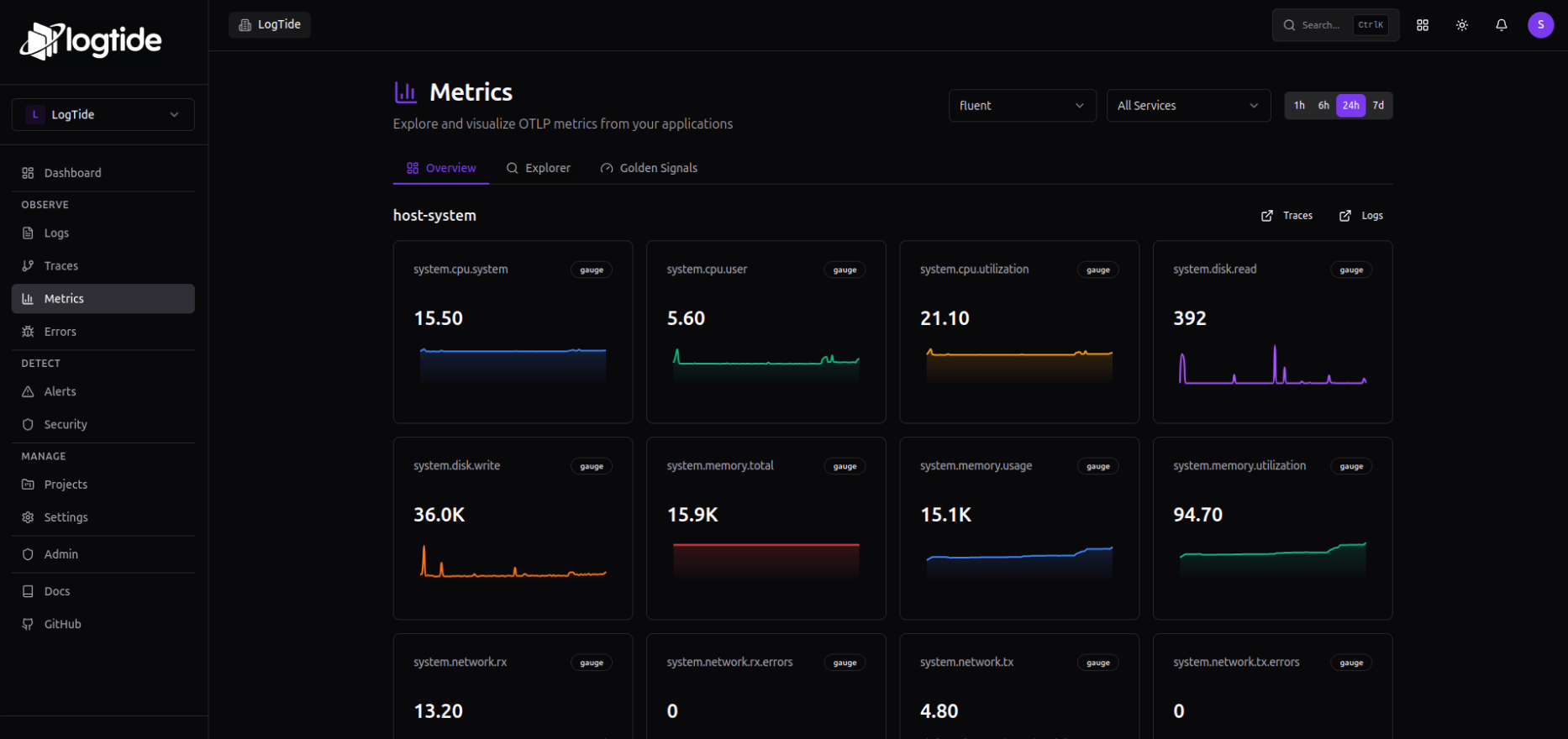1568x739 pixels.
Task: Click the logtide logo
Action: (x=91, y=40)
